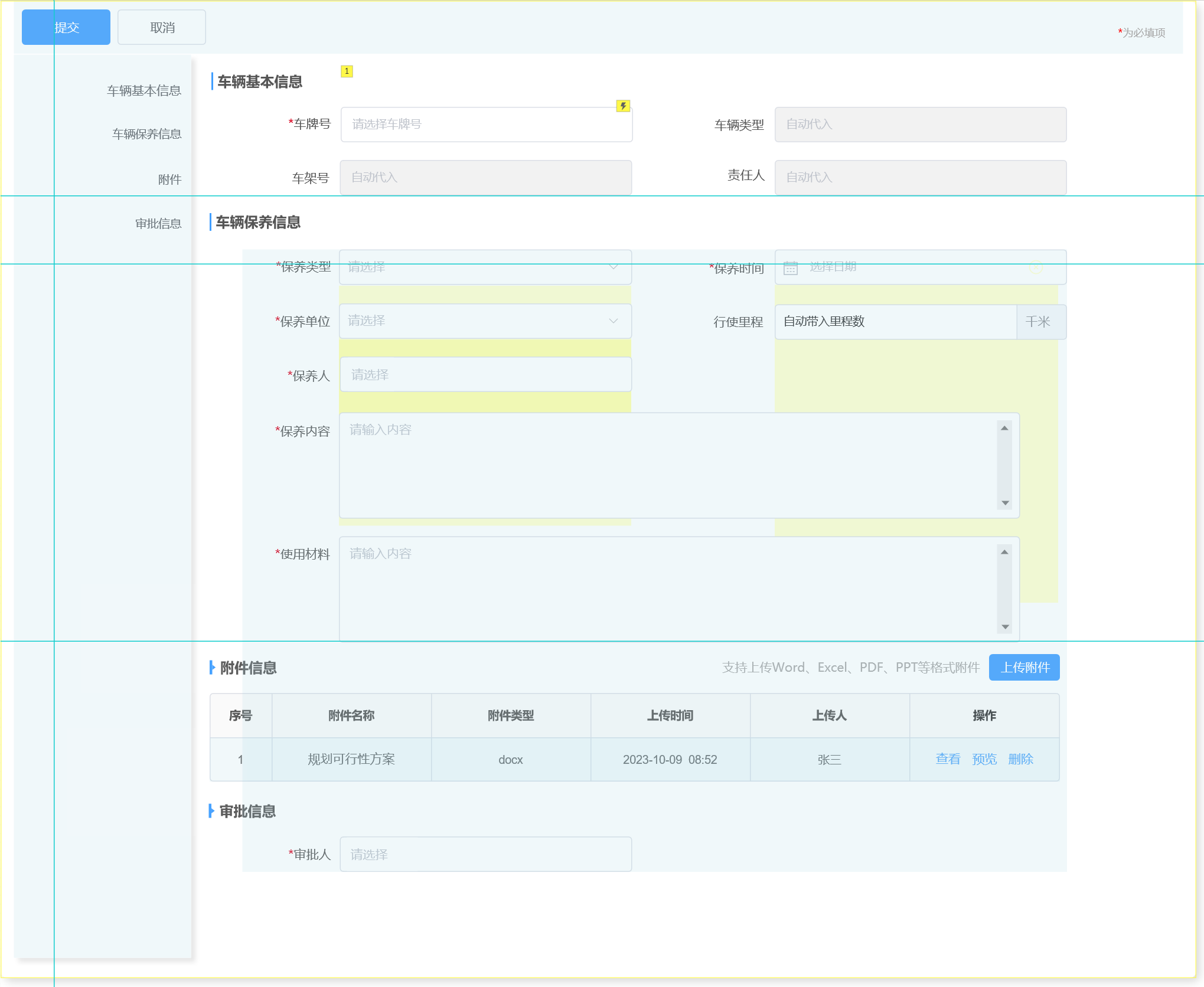The height and width of the screenshot is (987, 1204).
Task: Click the 千米 unit suffix
Action: (1041, 322)
